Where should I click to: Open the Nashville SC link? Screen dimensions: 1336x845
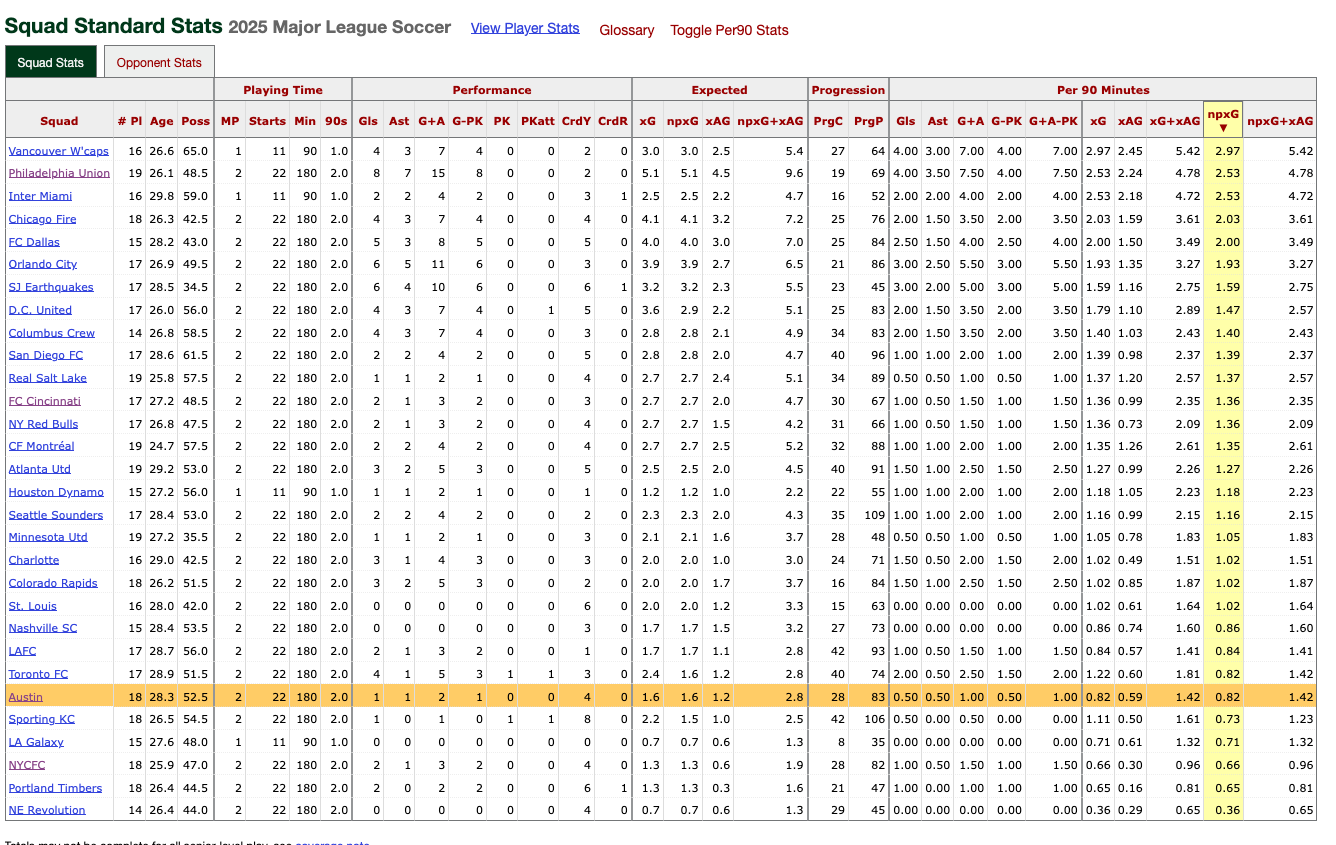coord(43,628)
